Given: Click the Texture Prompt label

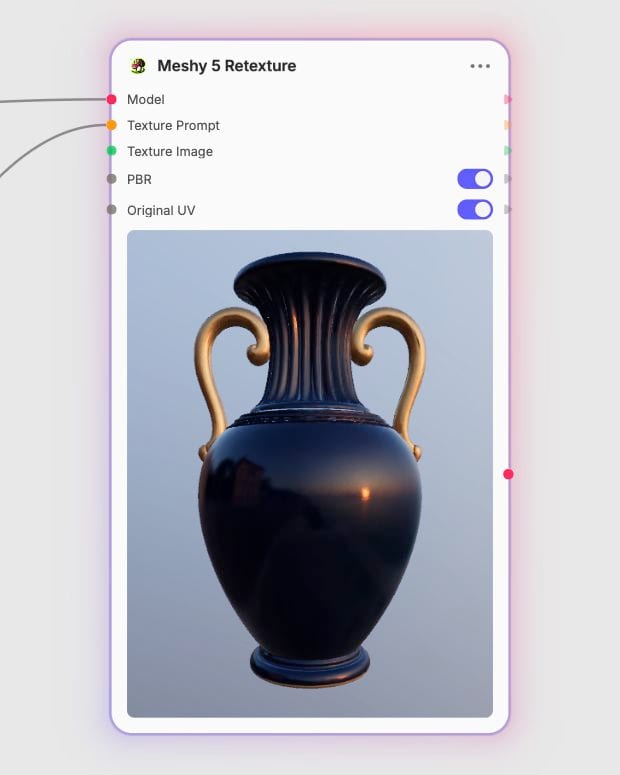Looking at the screenshot, I should [174, 126].
